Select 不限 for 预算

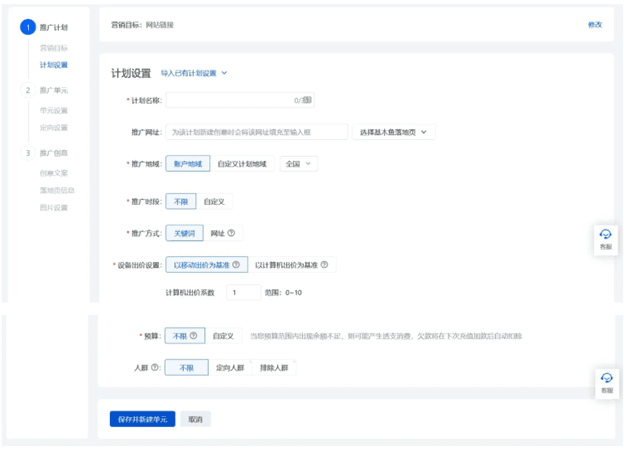pyautogui.click(x=185, y=336)
